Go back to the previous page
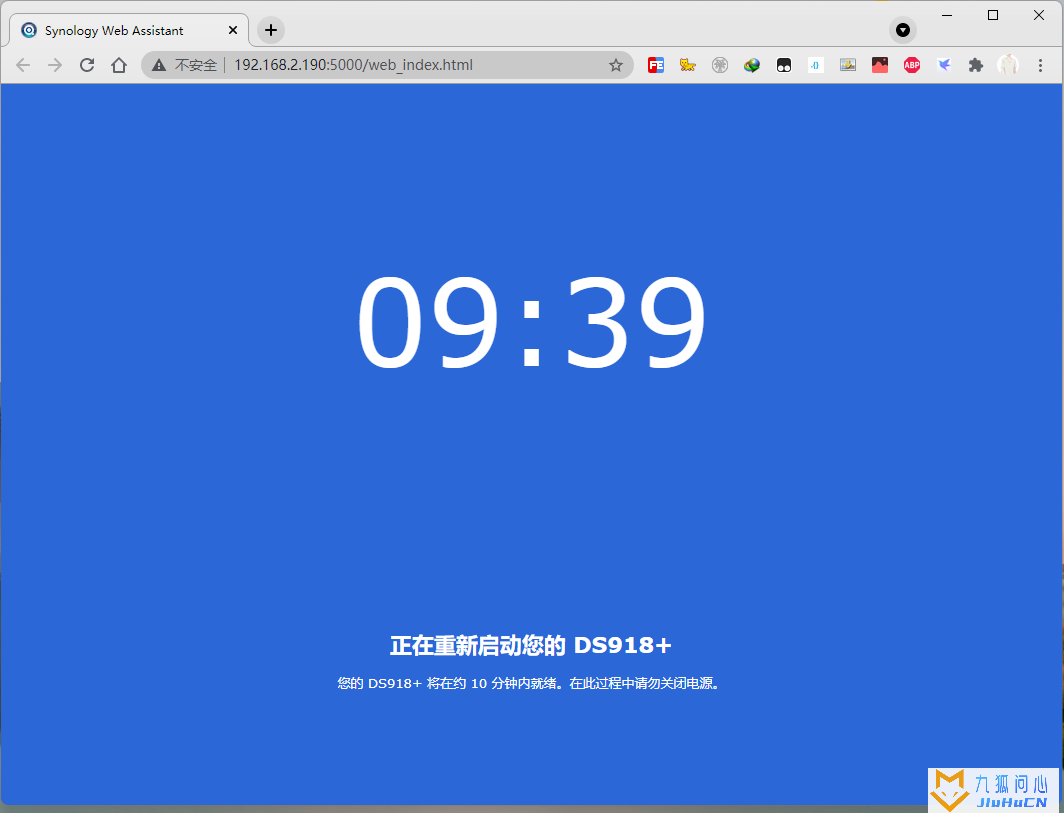 [23, 65]
